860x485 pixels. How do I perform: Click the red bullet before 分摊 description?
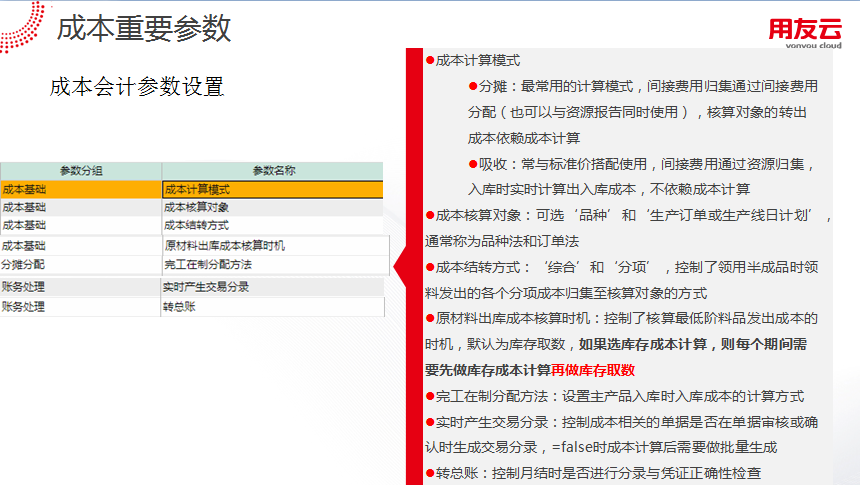pyautogui.click(x=473, y=87)
